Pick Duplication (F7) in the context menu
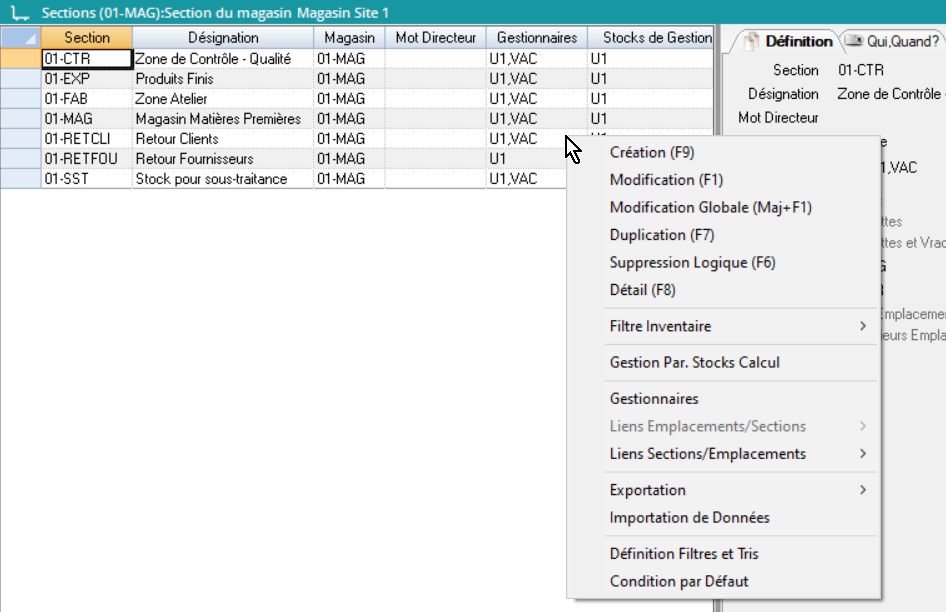This screenshot has width=946, height=612. pyautogui.click(x=662, y=235)
